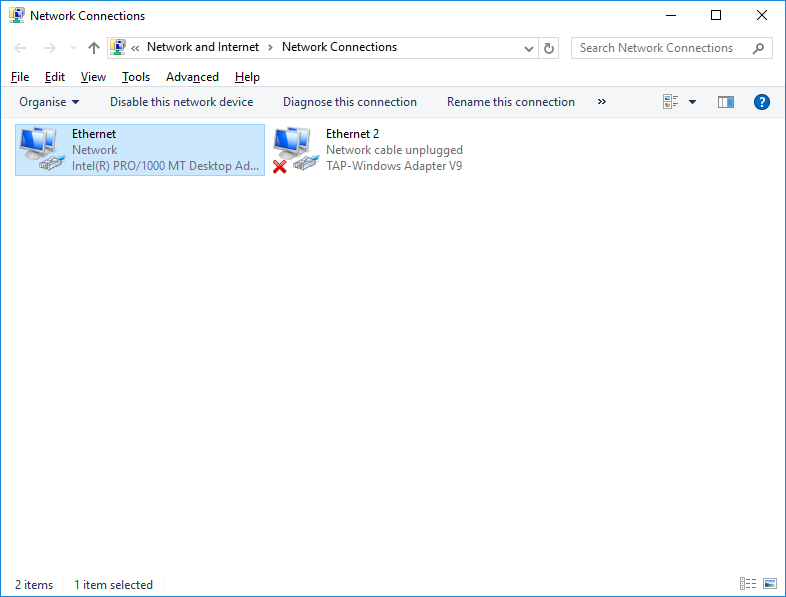Click the Back navigation arrow
The width and height of the screenshot is (786, 597).
click(21, 48)
